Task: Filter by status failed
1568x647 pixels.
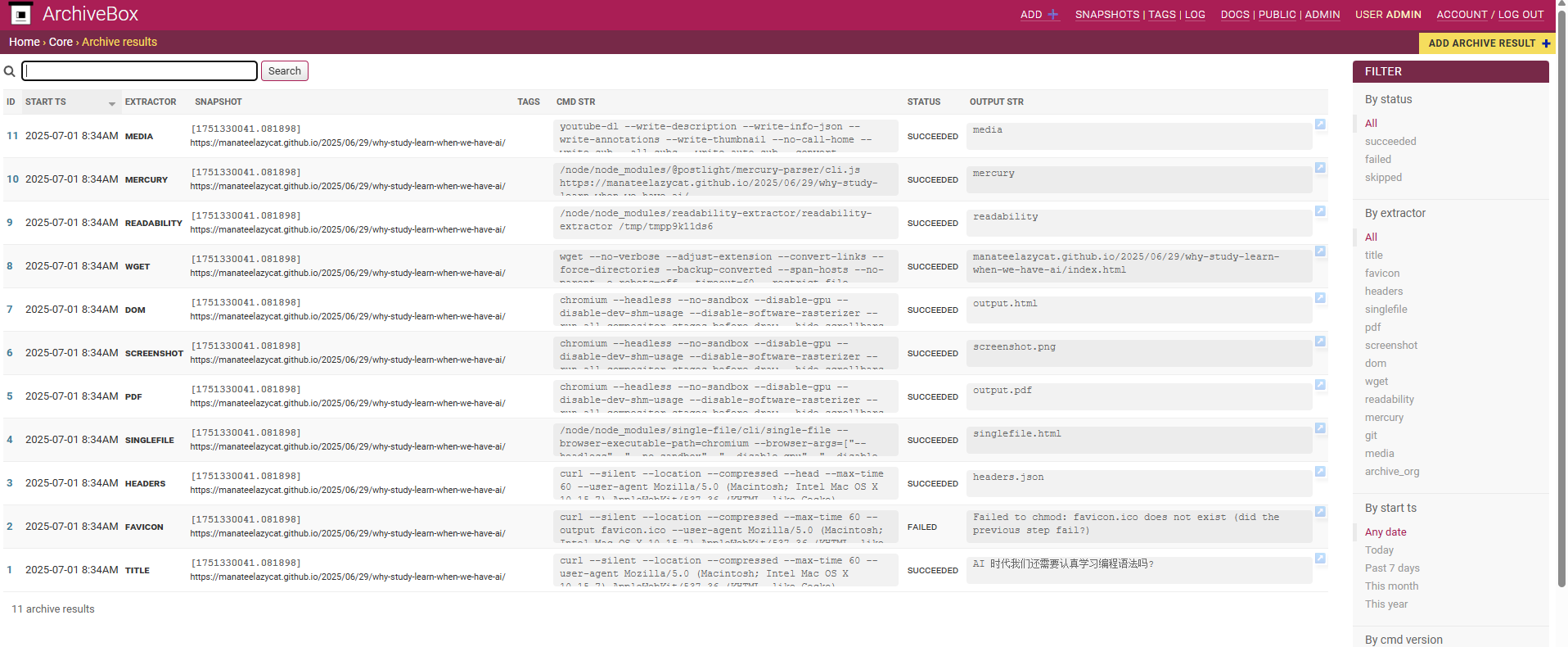Action: tap(1377, 160)
